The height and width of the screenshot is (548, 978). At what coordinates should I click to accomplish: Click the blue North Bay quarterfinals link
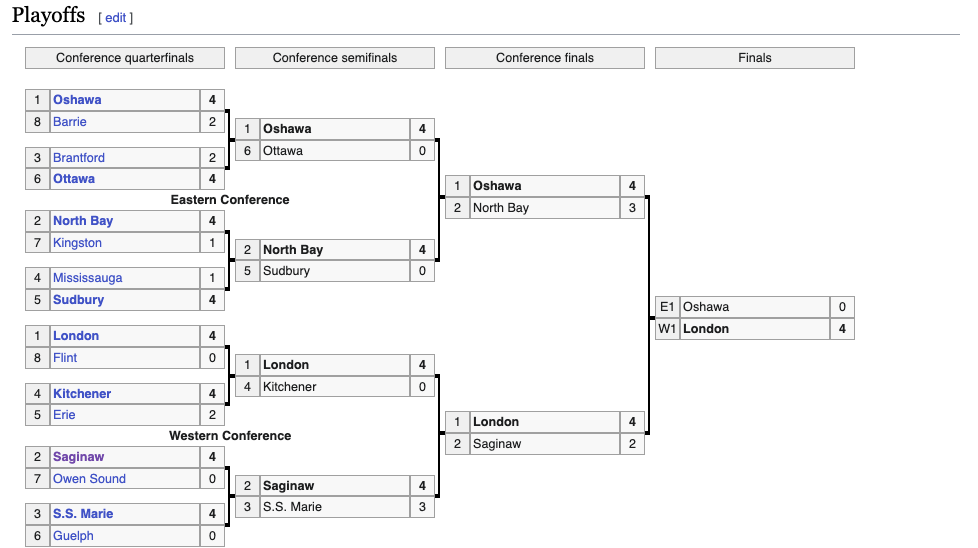tap(83, 221)
